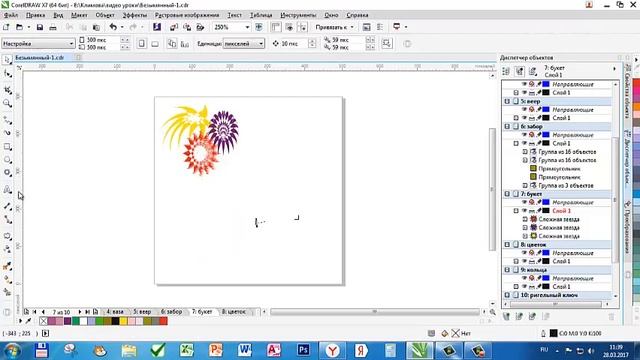
Task: Select the Rectangle tool in the toolbox
Action: click(7, 147)
